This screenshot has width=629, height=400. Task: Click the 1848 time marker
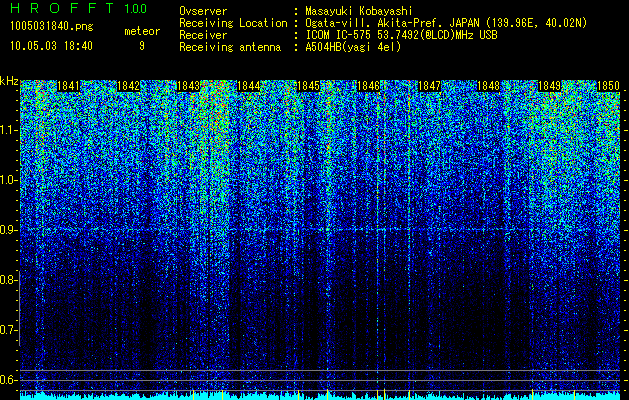click(x=489, y=86)
